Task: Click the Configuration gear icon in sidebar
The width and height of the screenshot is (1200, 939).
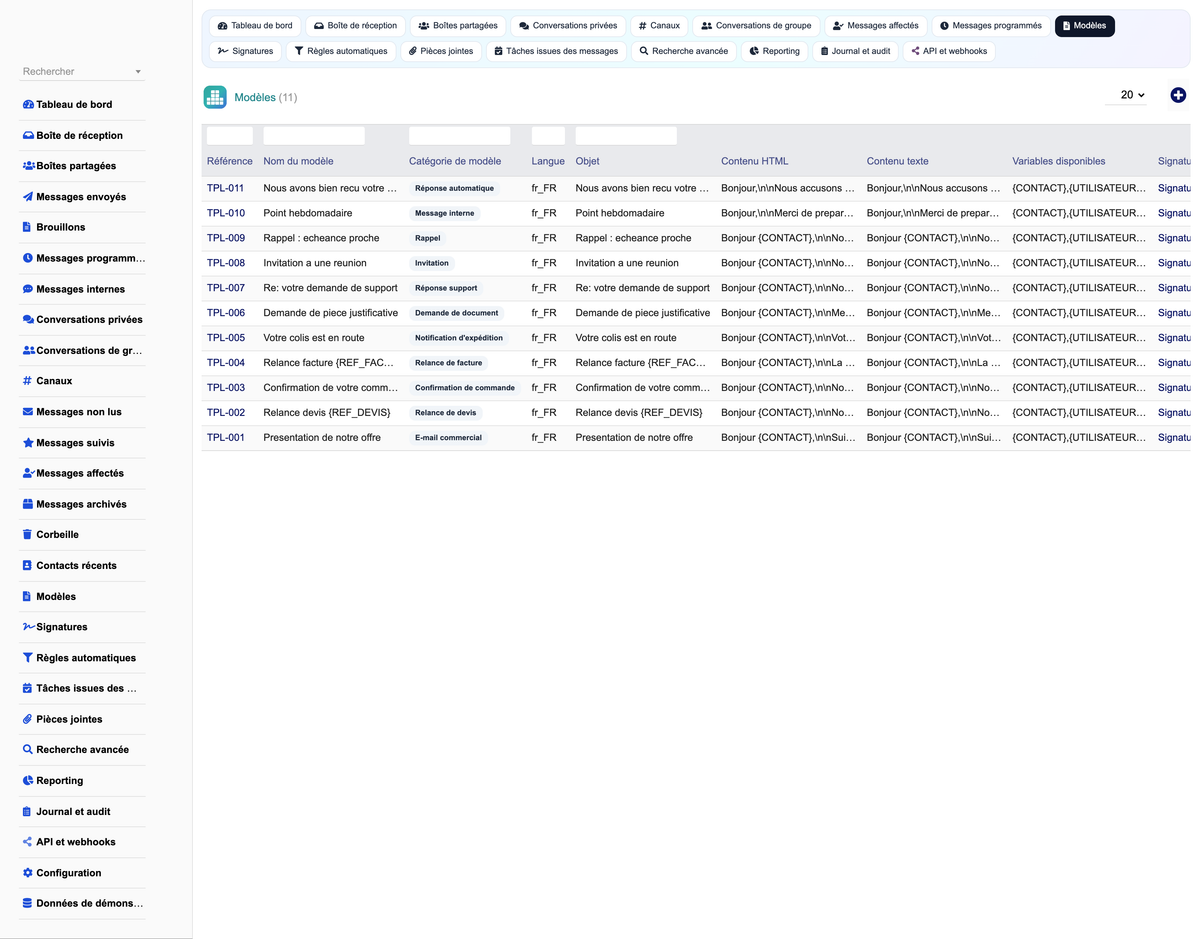Action: (28, 873)
